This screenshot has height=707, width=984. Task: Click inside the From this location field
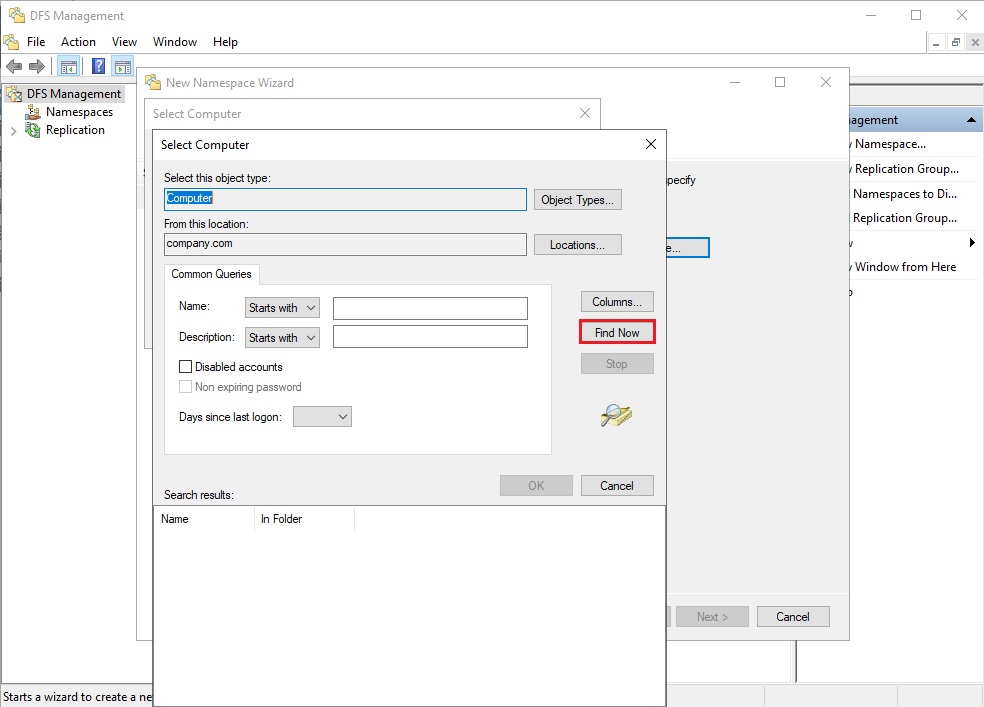pos(344,243)
